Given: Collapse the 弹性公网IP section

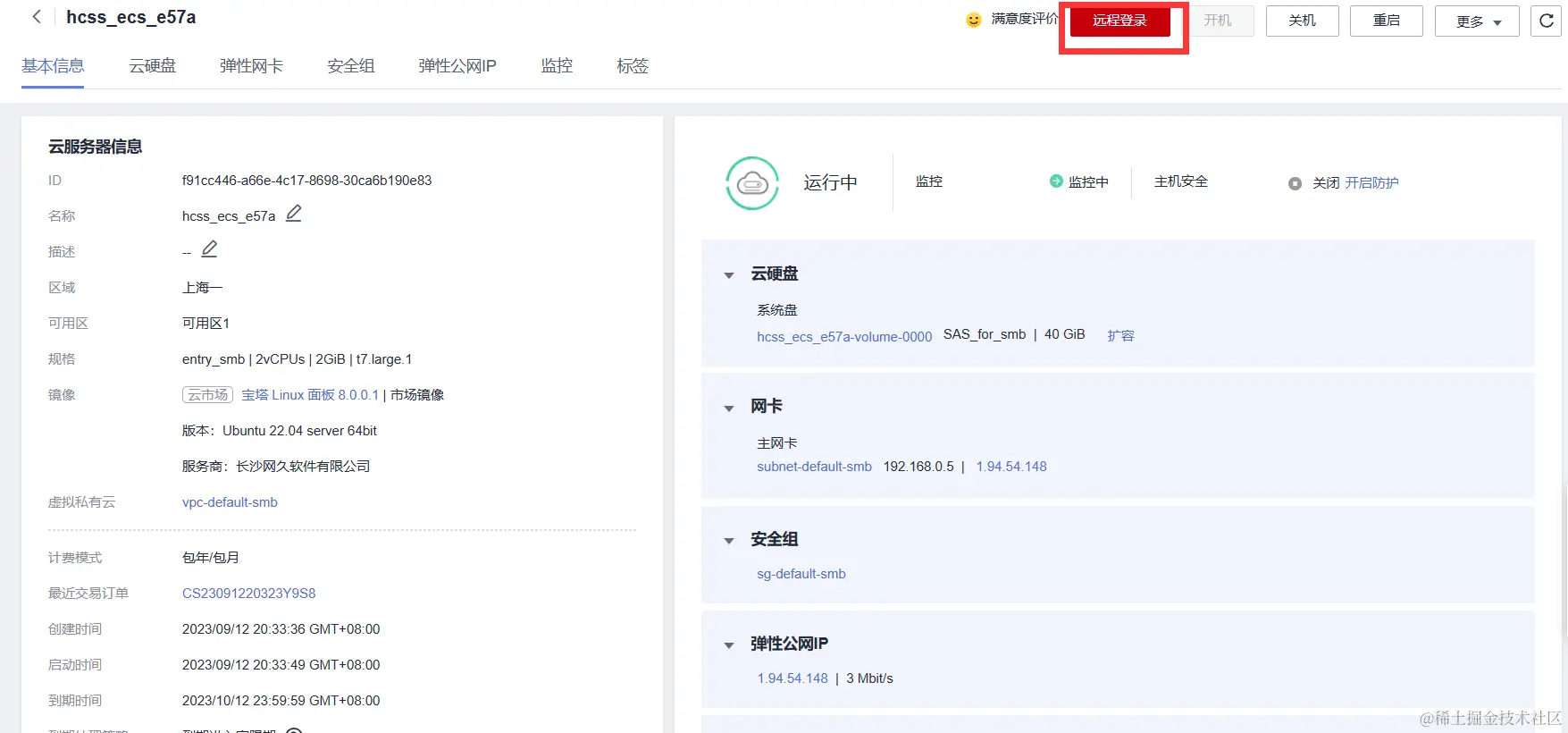Looking at the screenshot, I should [x=729, y=645].
